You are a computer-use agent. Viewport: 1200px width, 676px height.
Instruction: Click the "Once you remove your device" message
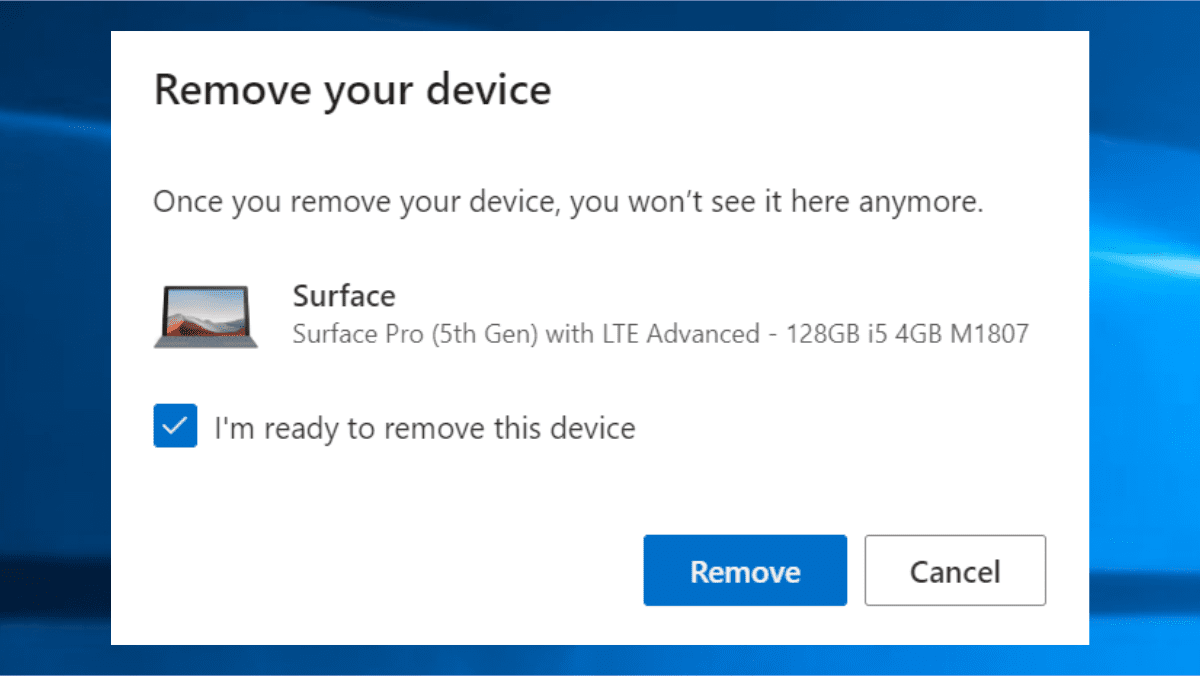click(568, 203)
